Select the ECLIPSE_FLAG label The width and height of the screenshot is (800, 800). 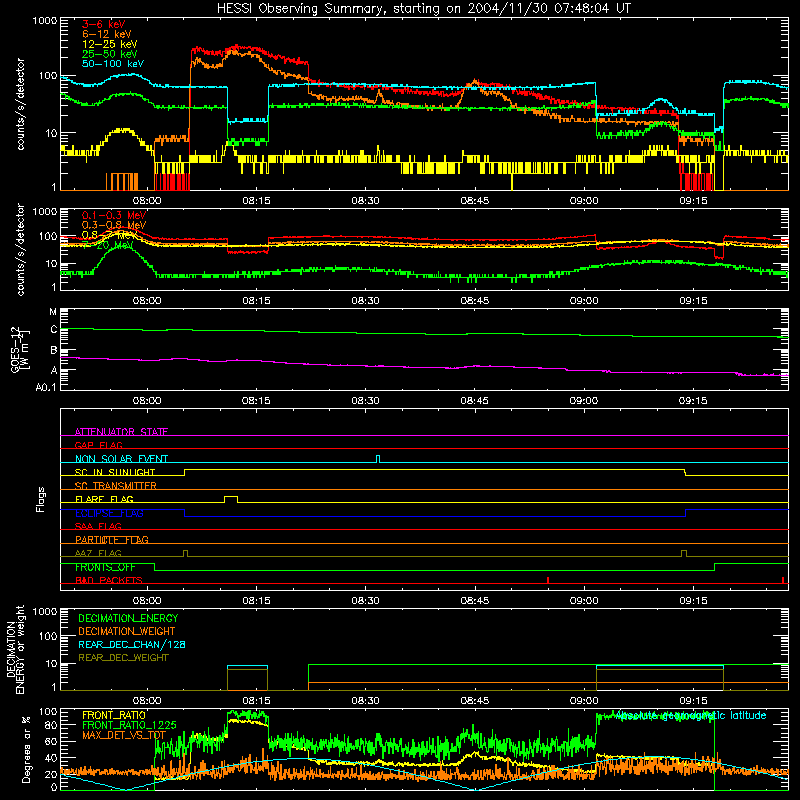[109, 513]
